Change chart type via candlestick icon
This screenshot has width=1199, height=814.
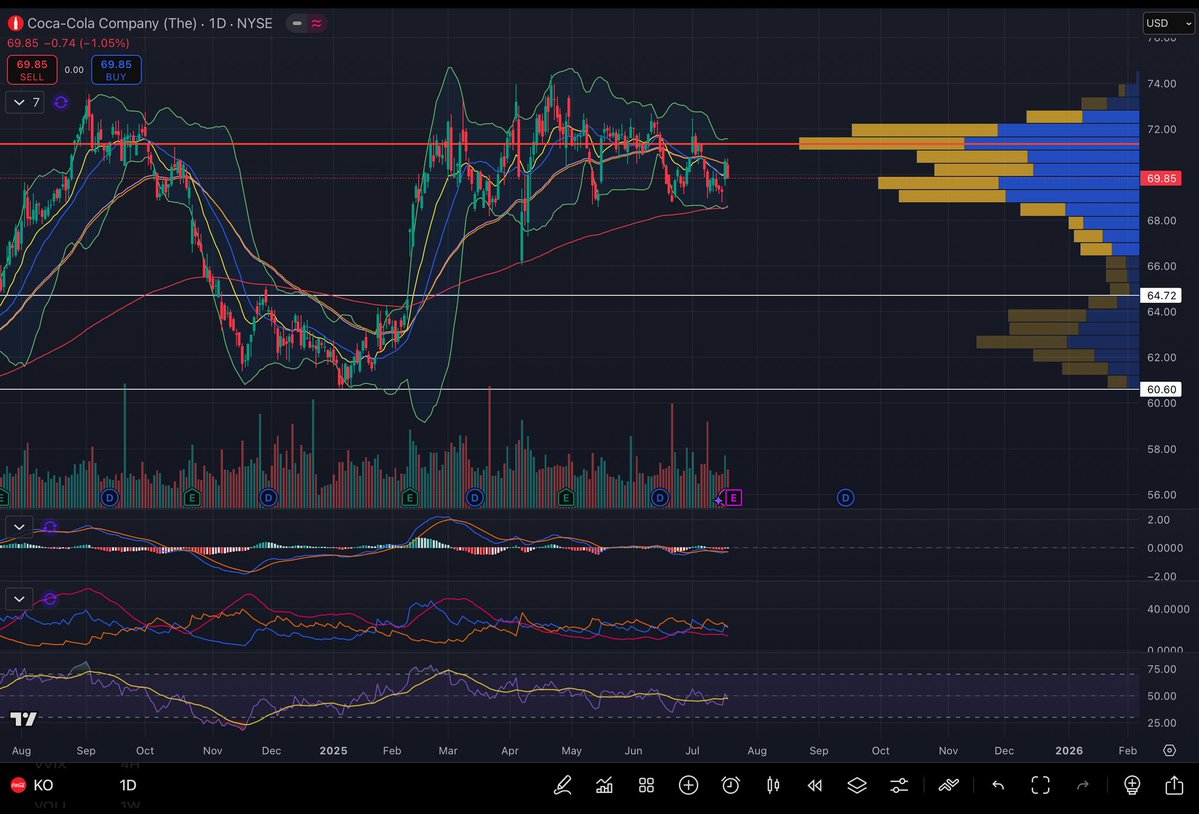773,785
